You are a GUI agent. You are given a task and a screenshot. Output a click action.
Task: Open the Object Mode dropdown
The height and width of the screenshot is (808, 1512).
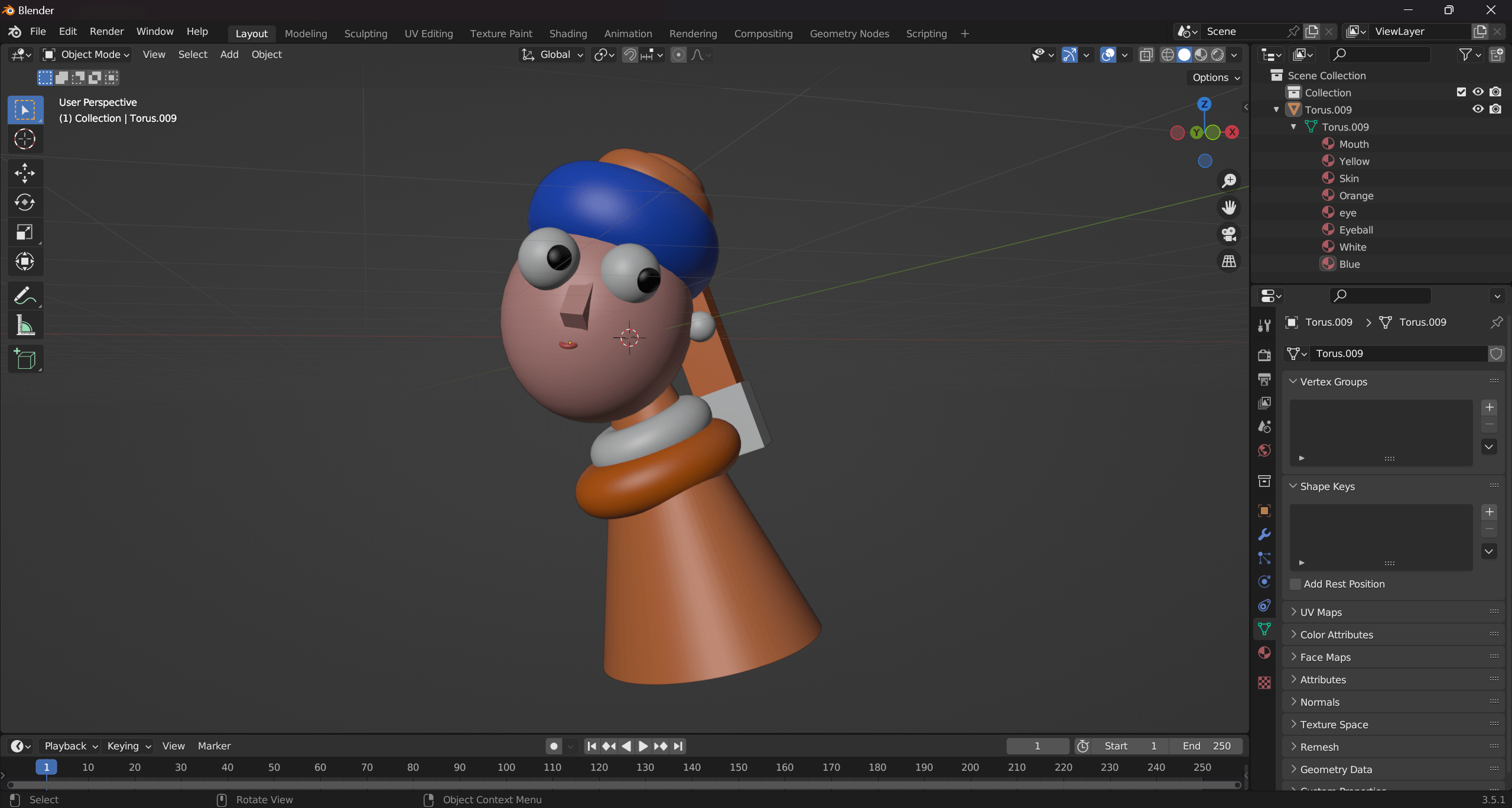point(86,55)
